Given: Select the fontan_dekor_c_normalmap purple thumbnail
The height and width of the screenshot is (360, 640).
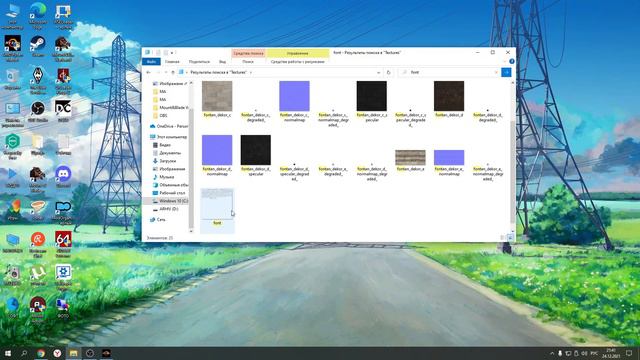Looking at the screenshot, I should pos(294,96).
